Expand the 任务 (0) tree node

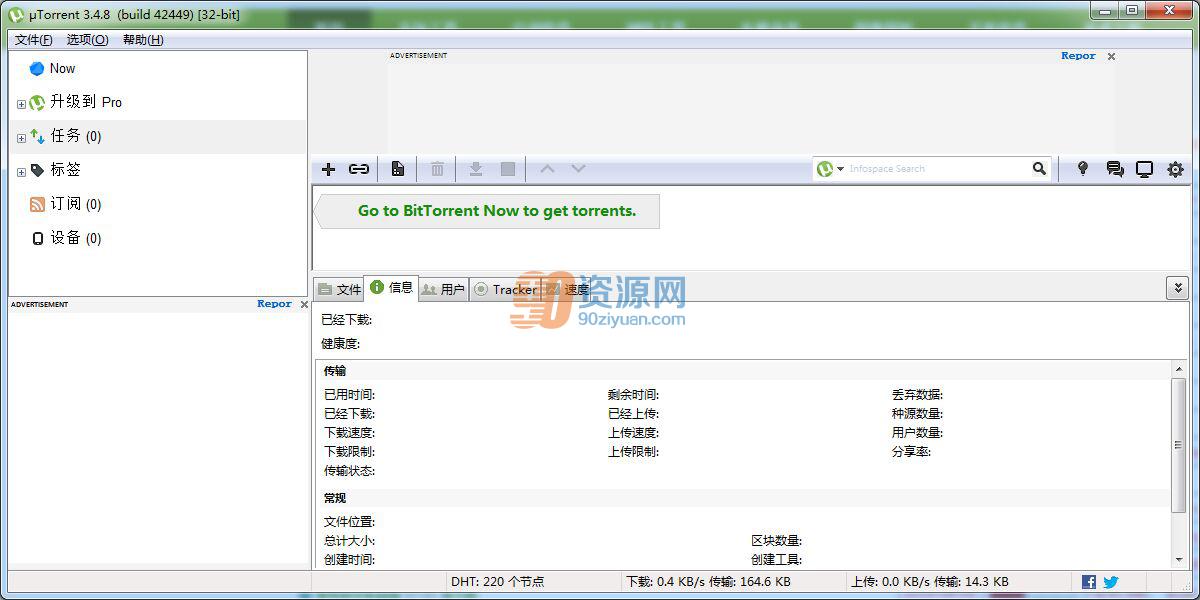(x=21, y=138)
